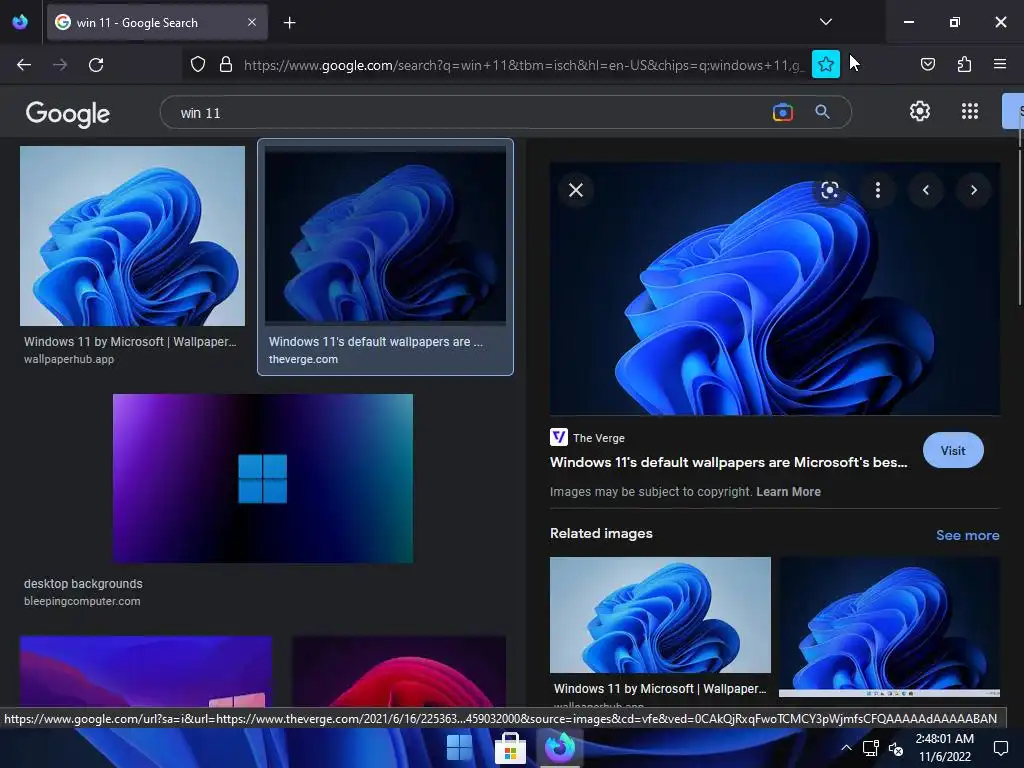
Task: Open preview panel three-dot options menu
Action: (878, 190)
